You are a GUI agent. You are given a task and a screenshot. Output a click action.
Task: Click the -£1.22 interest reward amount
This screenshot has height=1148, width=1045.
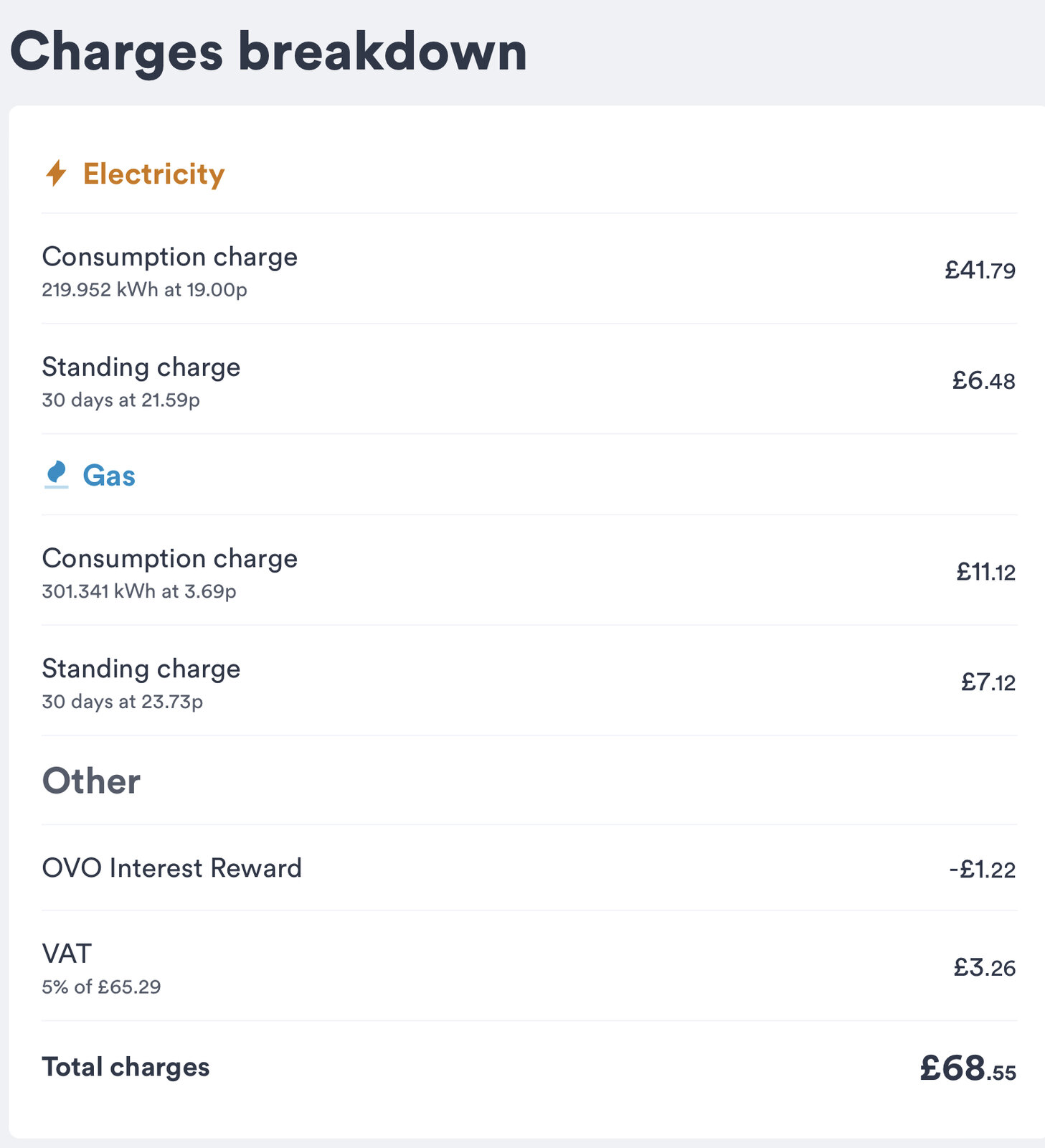click(x=982, y=870)
